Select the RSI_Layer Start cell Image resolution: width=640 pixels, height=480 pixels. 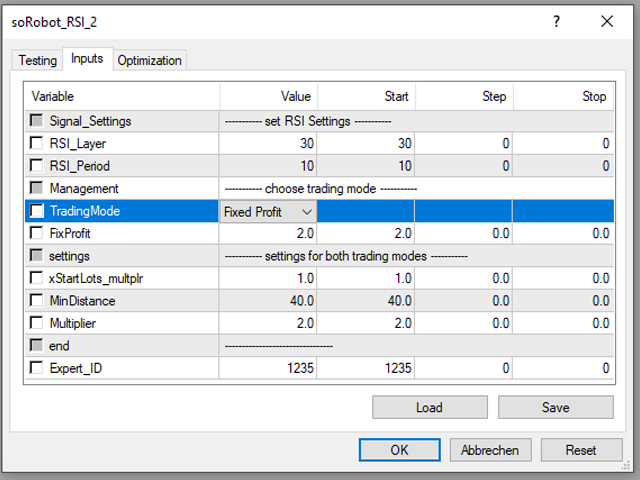coord(366,143)
